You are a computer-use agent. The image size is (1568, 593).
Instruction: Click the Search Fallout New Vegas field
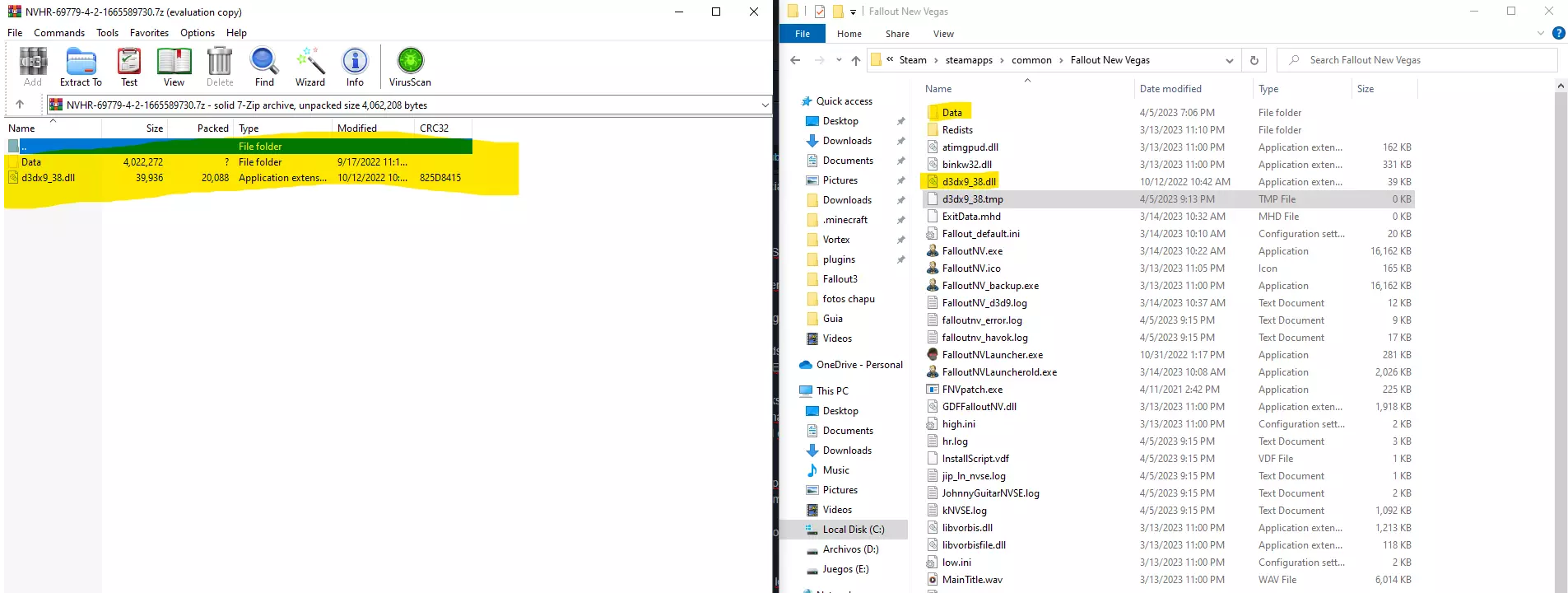click(x=1417, y=60)
